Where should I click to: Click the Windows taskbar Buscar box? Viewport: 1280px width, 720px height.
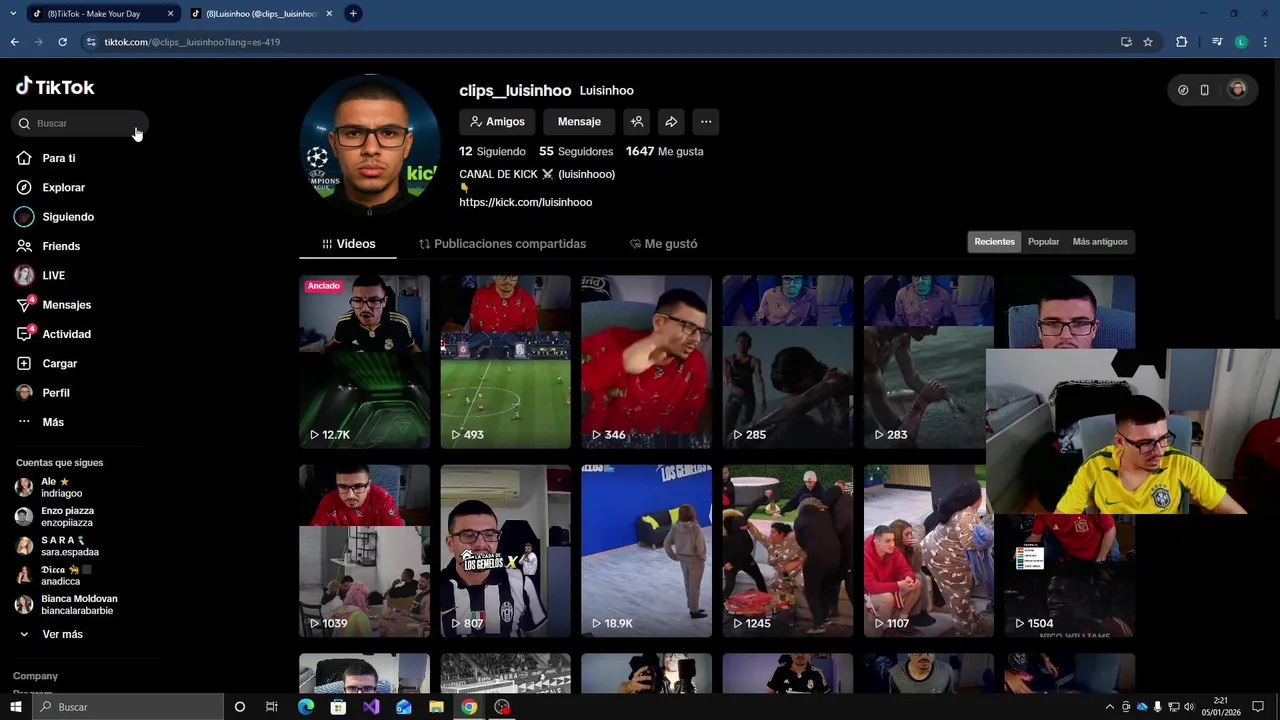[x=127, y=707]
